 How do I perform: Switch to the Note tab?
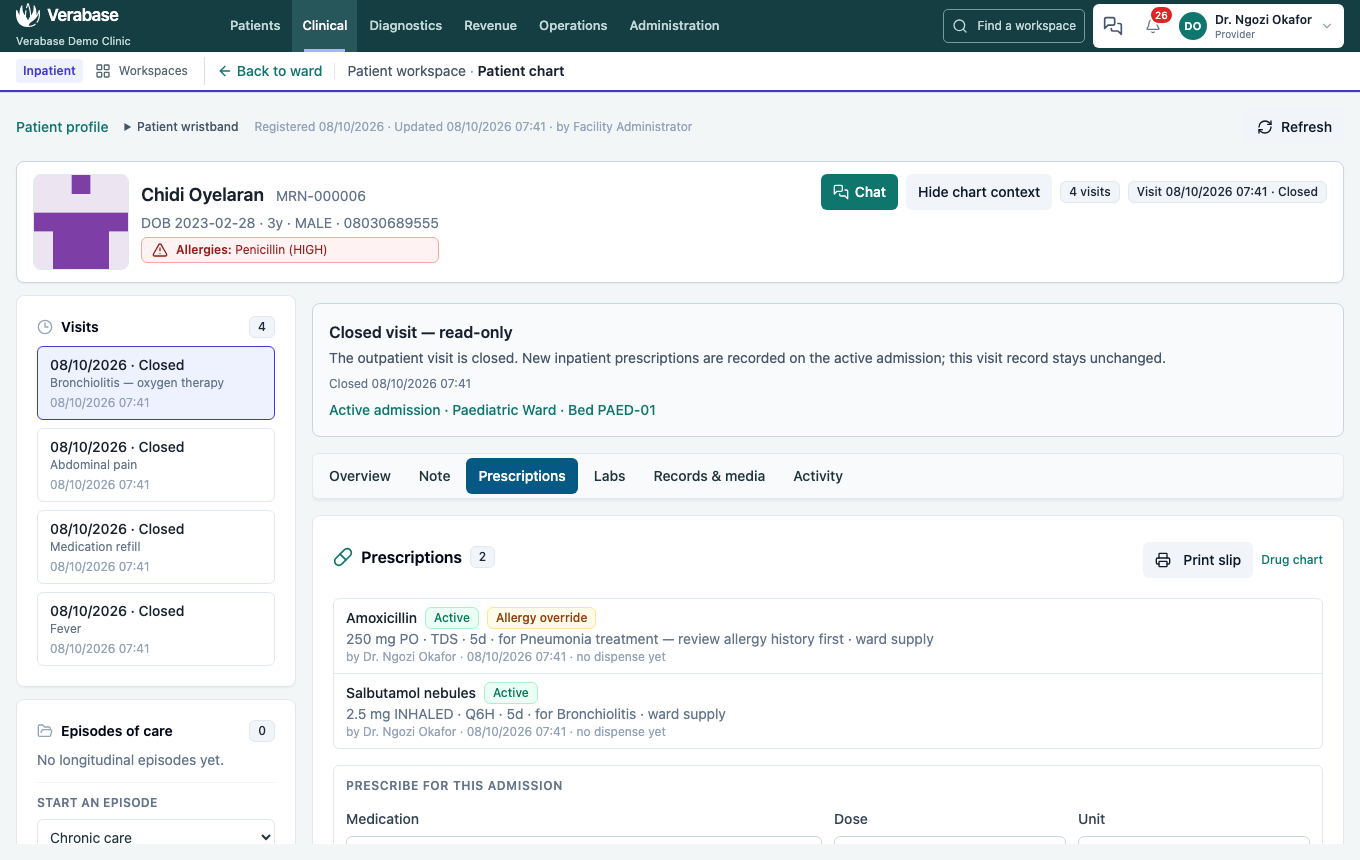pos(434,476)
